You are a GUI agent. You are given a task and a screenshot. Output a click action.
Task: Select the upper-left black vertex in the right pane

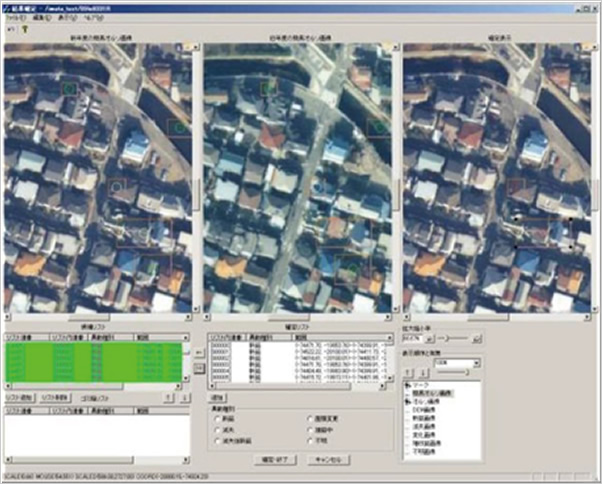516,218
